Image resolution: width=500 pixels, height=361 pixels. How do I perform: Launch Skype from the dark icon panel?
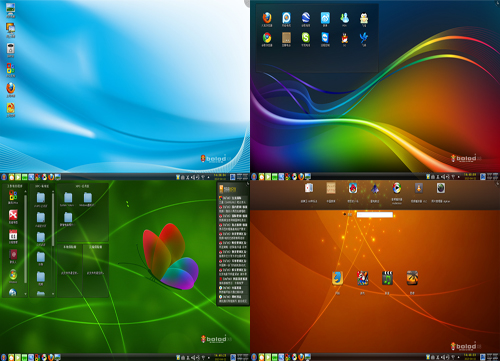click(306, 38)
